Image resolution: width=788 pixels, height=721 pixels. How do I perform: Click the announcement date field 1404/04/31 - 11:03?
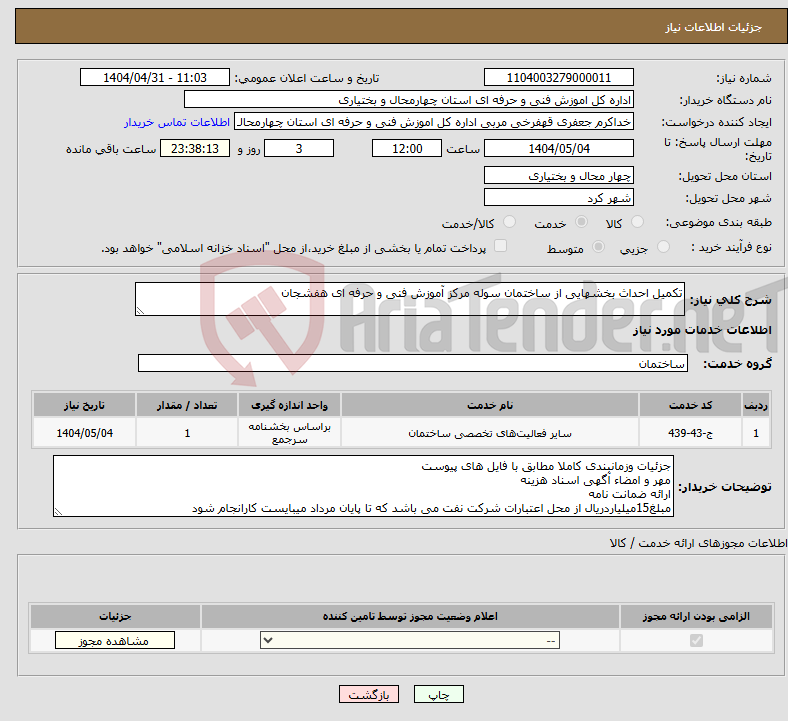click(x=155, y=77)
